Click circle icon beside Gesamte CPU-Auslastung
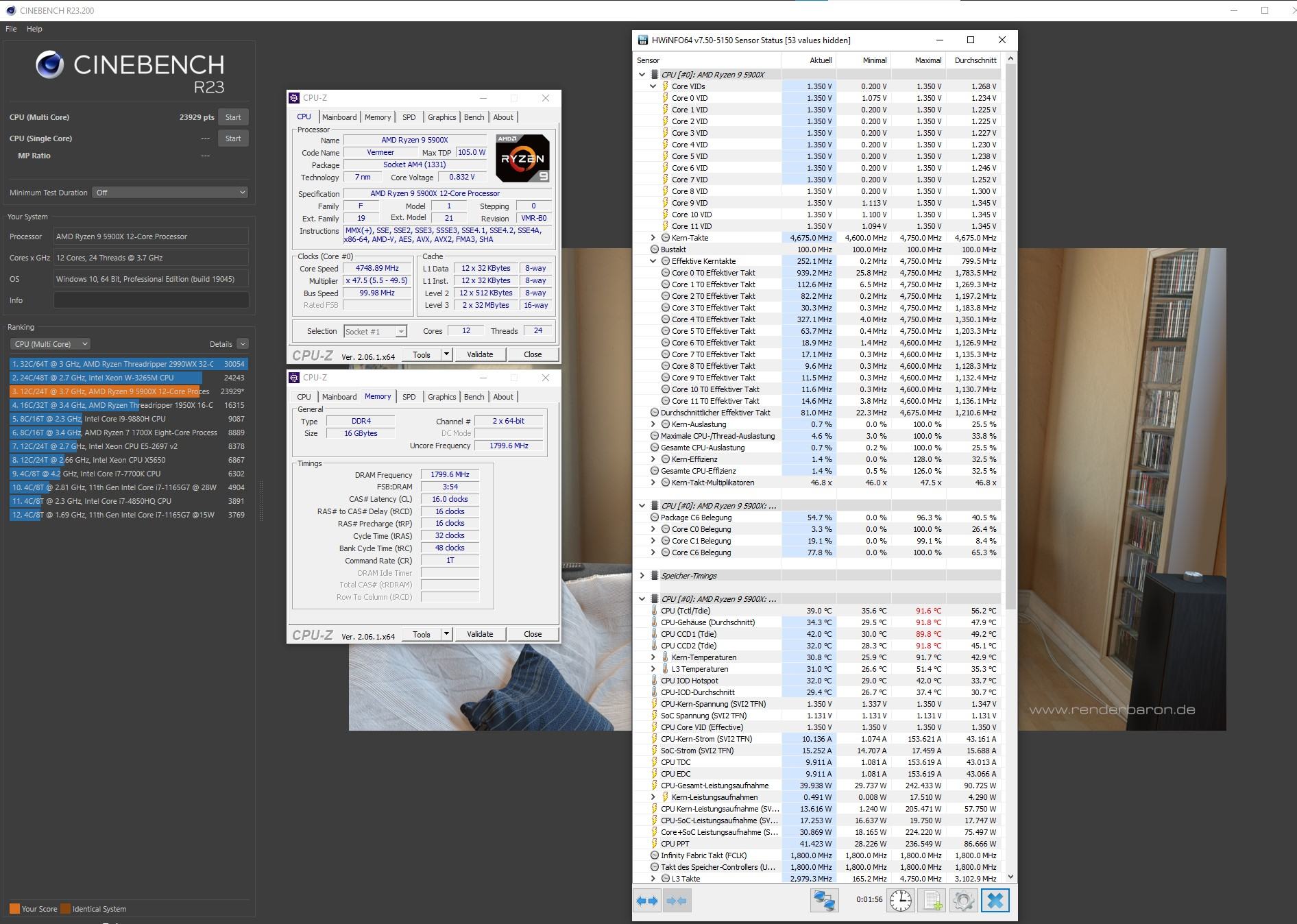This screenshot has width=1297, height=924. pyautogui.click(x=654, y=448)
